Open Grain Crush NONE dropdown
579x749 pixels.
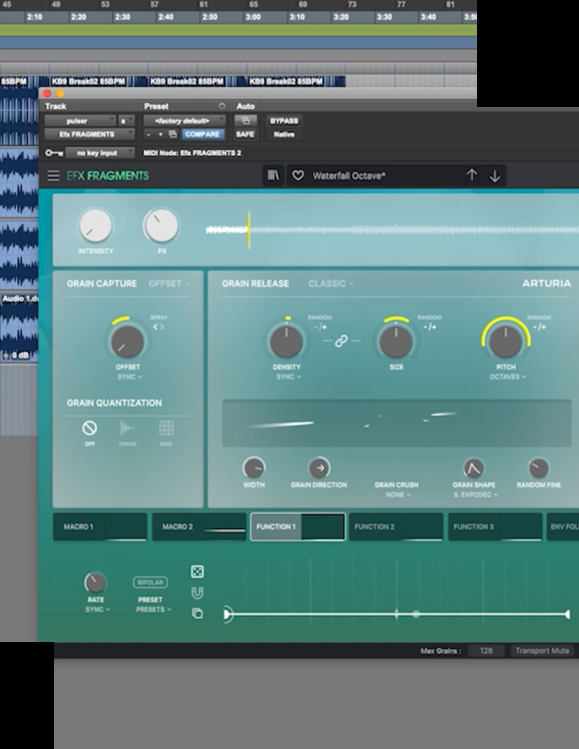[x=398, y=495]
